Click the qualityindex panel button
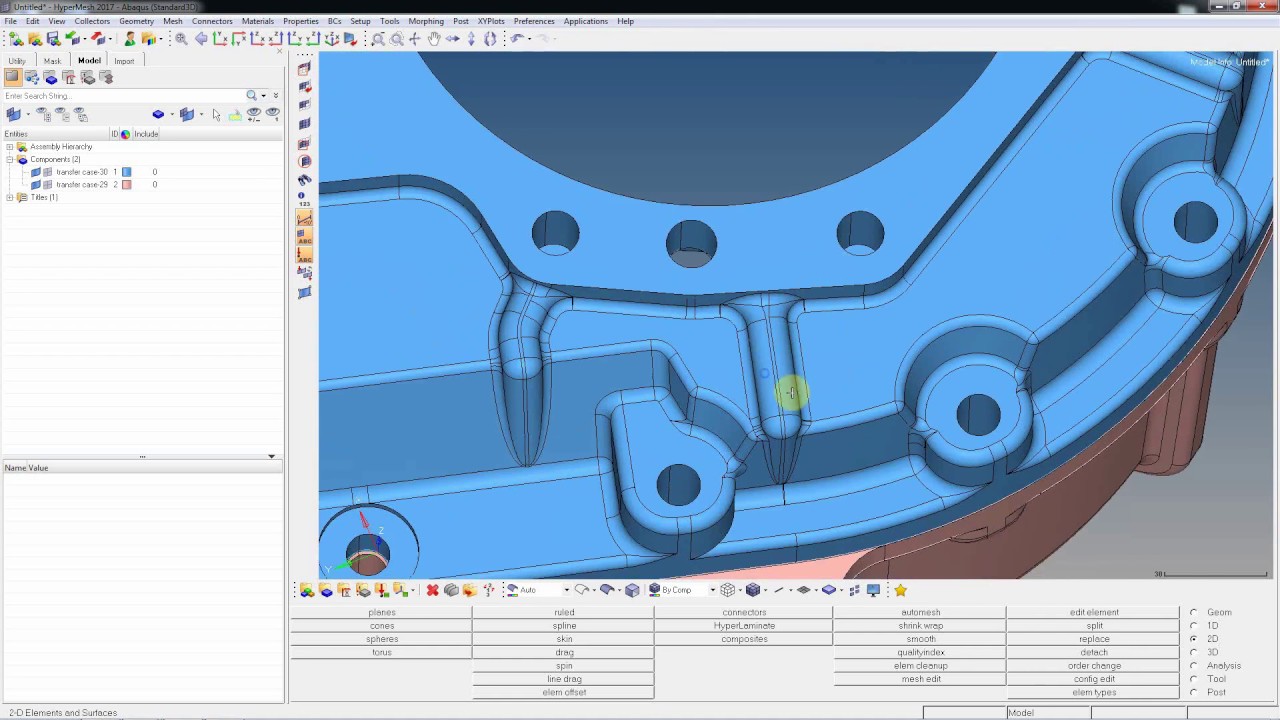This screenshot has height=720, width=1280. point(920,652)
